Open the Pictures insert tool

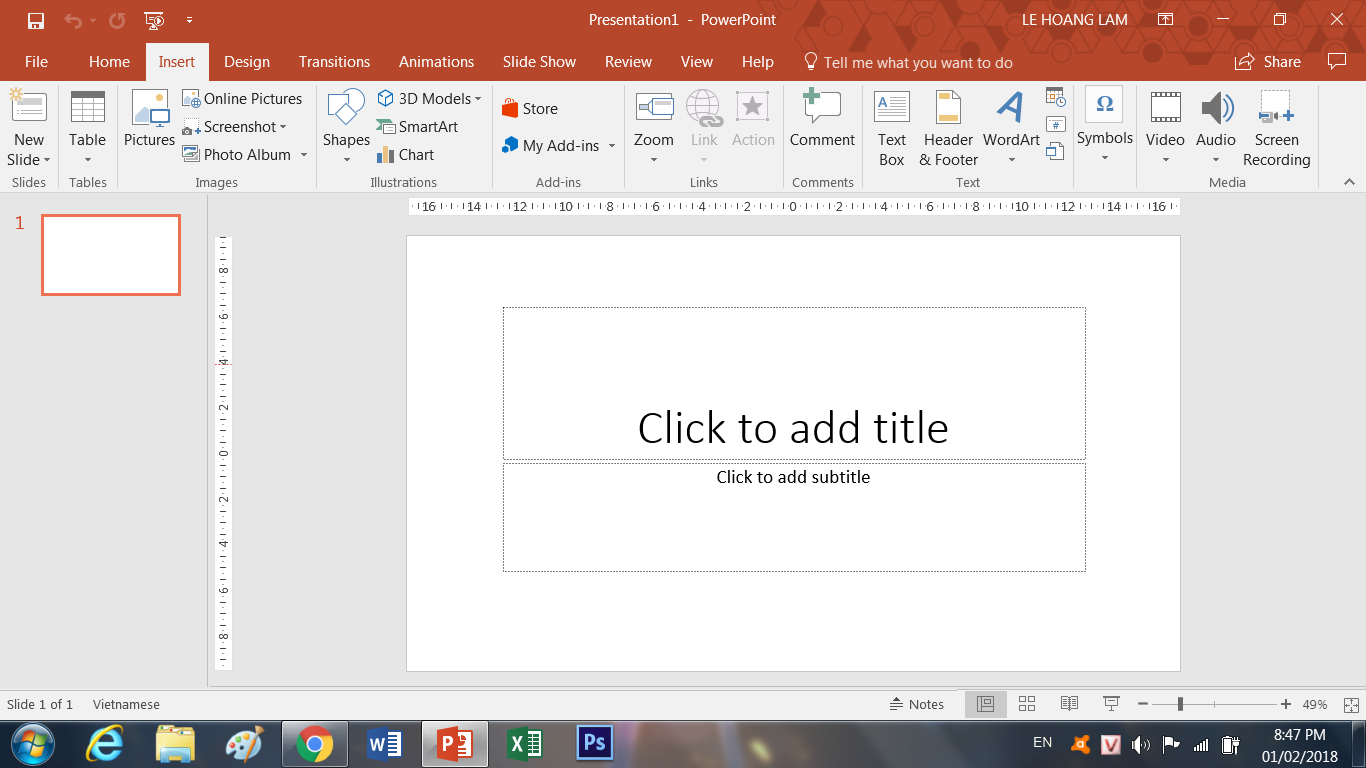coord(149,120)
